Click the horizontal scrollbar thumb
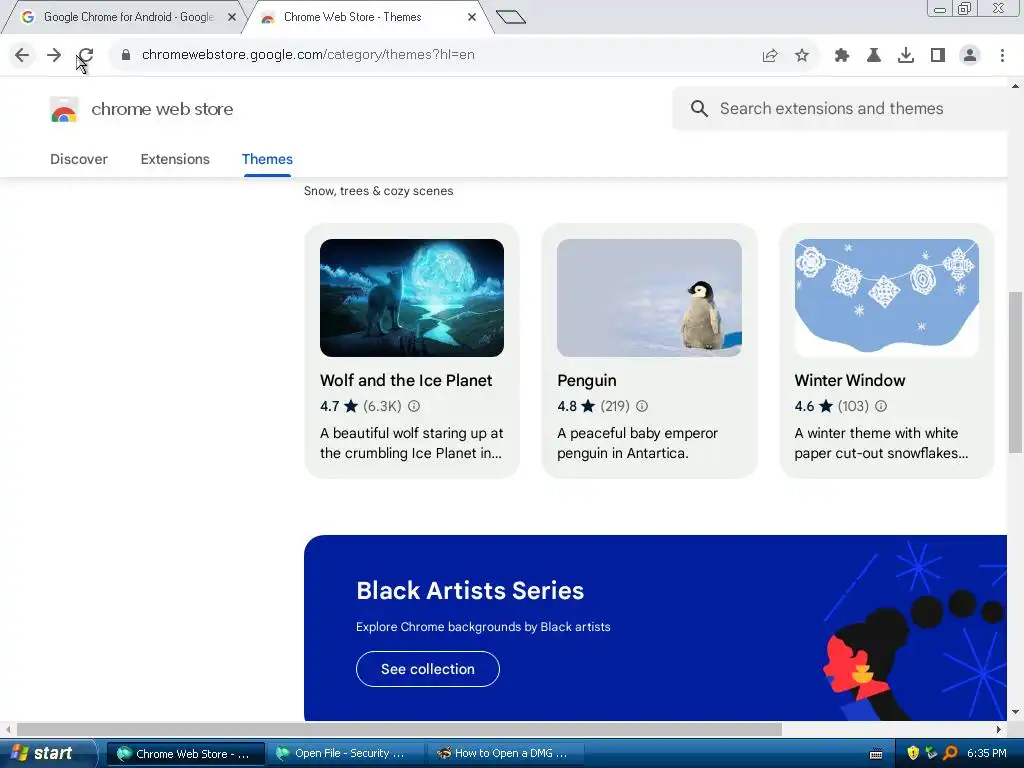This screenshot has height=768, width=1024. click(x=399, y=729)
